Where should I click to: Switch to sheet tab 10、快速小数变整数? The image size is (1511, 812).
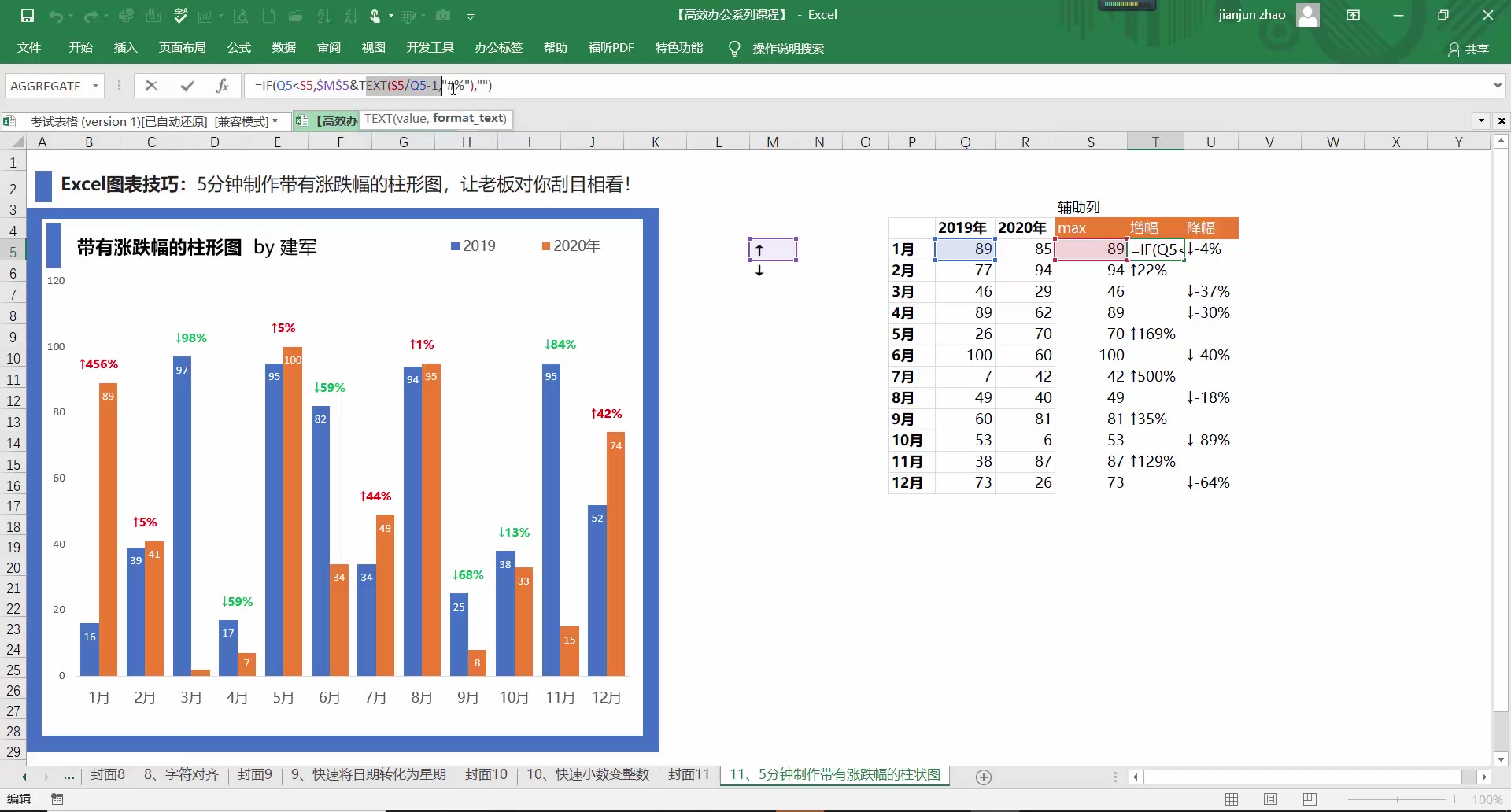coord(587,775)
